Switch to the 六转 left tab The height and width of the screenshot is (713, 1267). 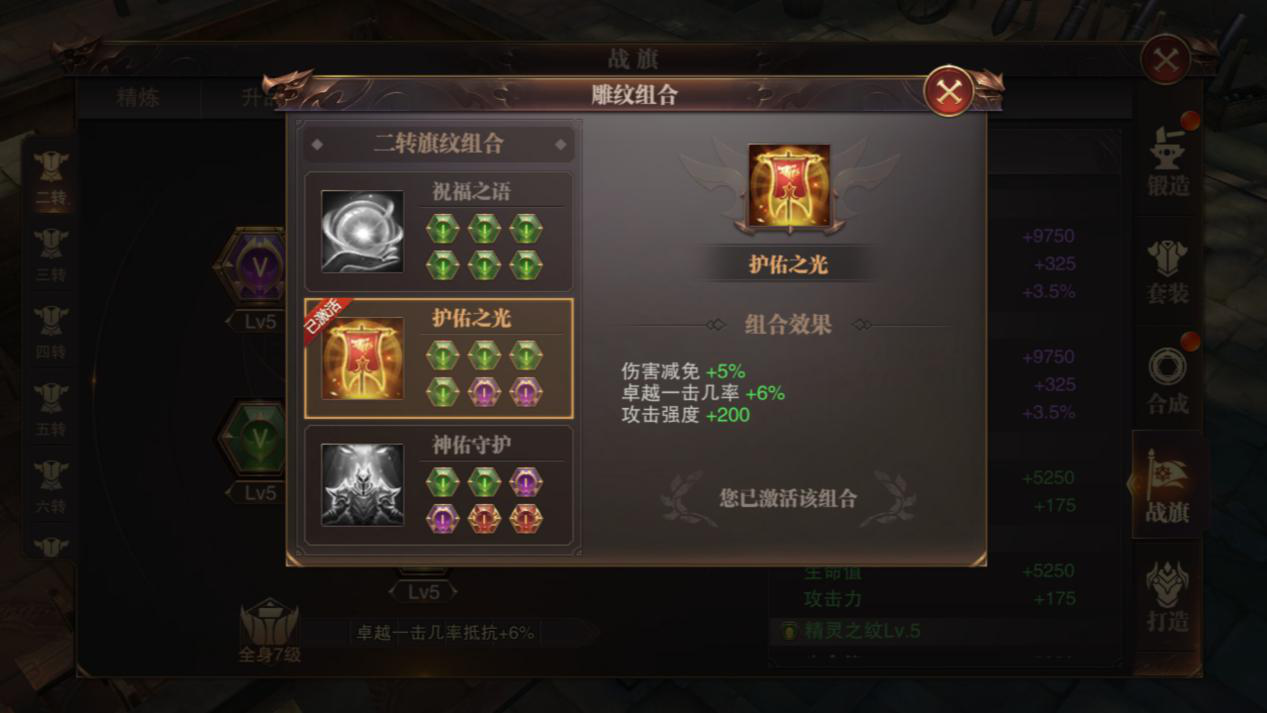click(x=50, y=487)
